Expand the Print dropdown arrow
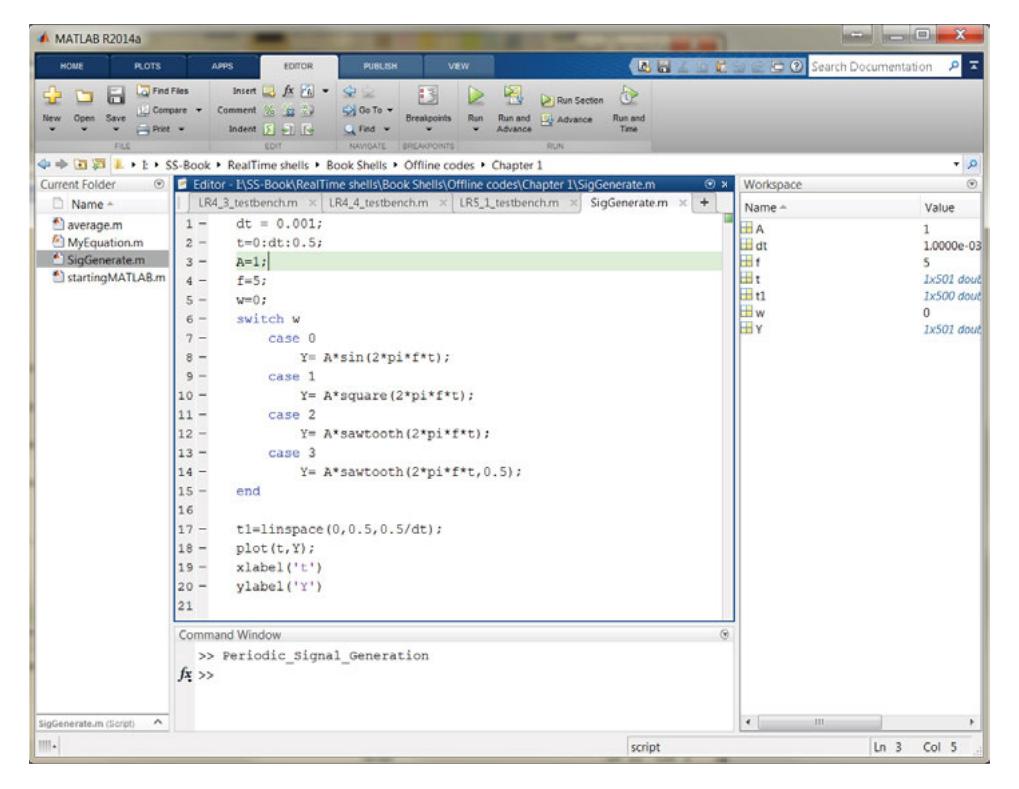The height and width of the screenshot is (789, 1019). tap(181, 129)
